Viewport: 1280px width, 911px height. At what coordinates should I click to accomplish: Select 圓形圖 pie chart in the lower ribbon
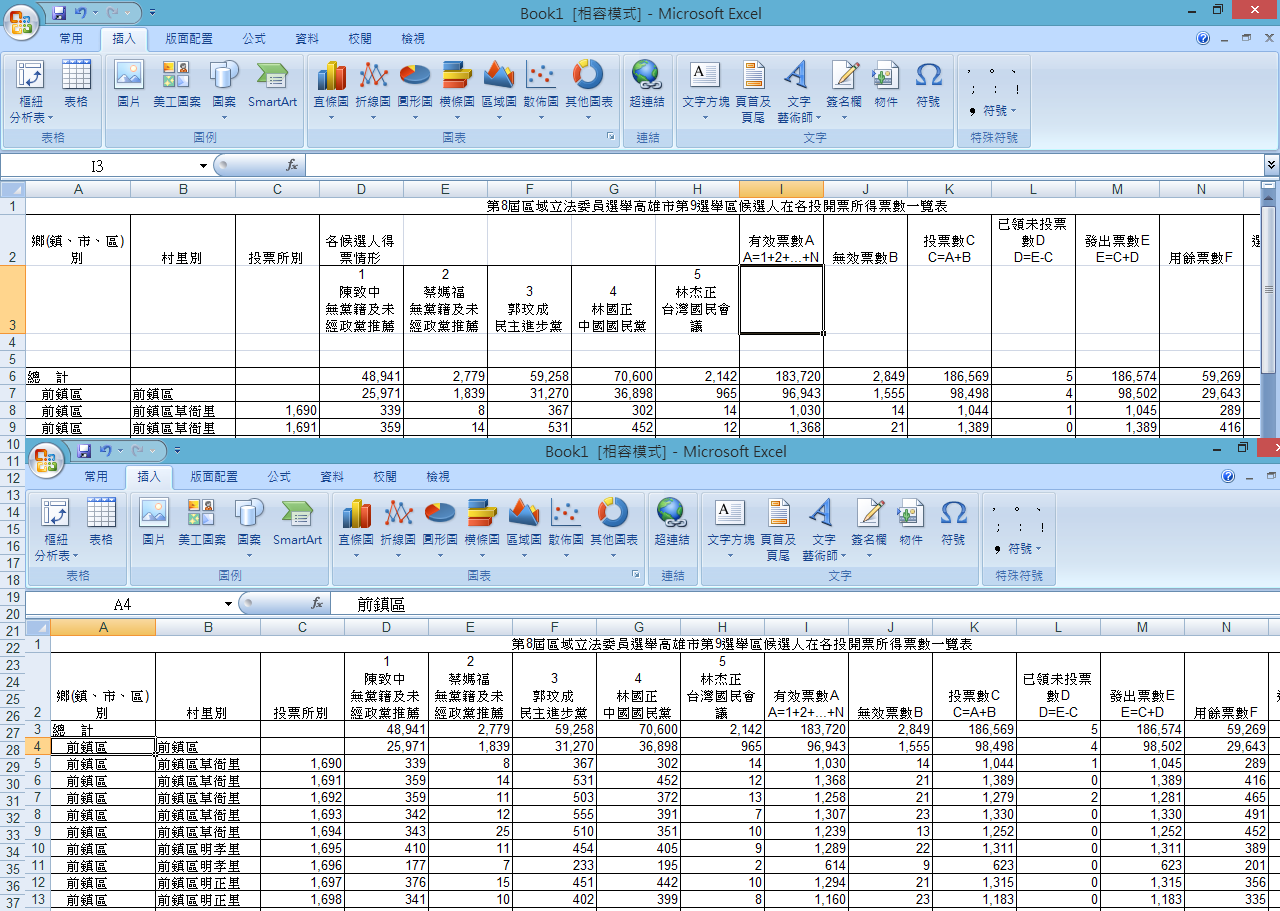pyautogui.click(x=439, y=525)
